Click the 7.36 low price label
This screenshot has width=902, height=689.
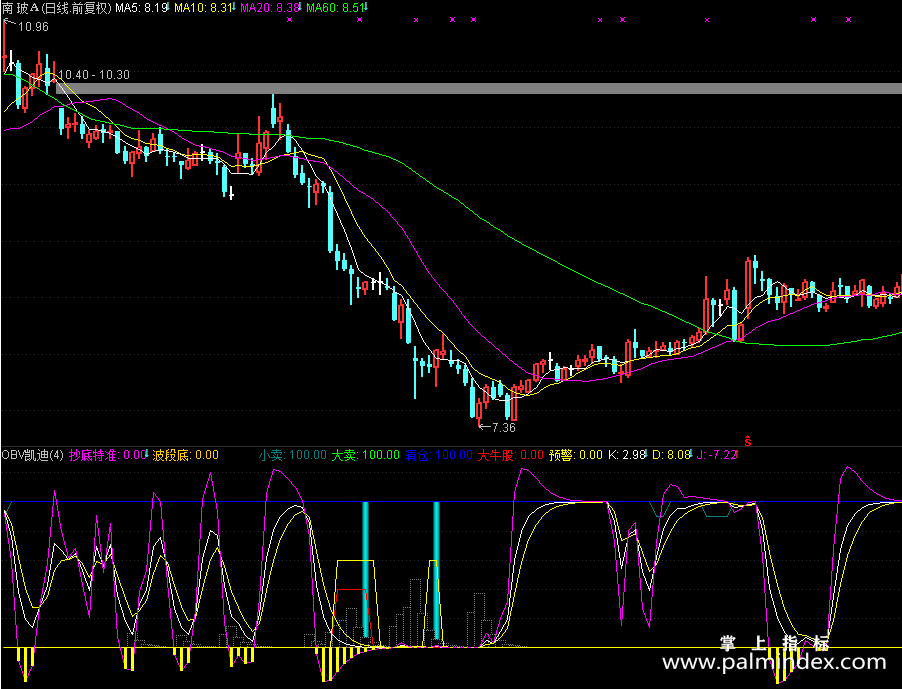[x=504, y=427]
